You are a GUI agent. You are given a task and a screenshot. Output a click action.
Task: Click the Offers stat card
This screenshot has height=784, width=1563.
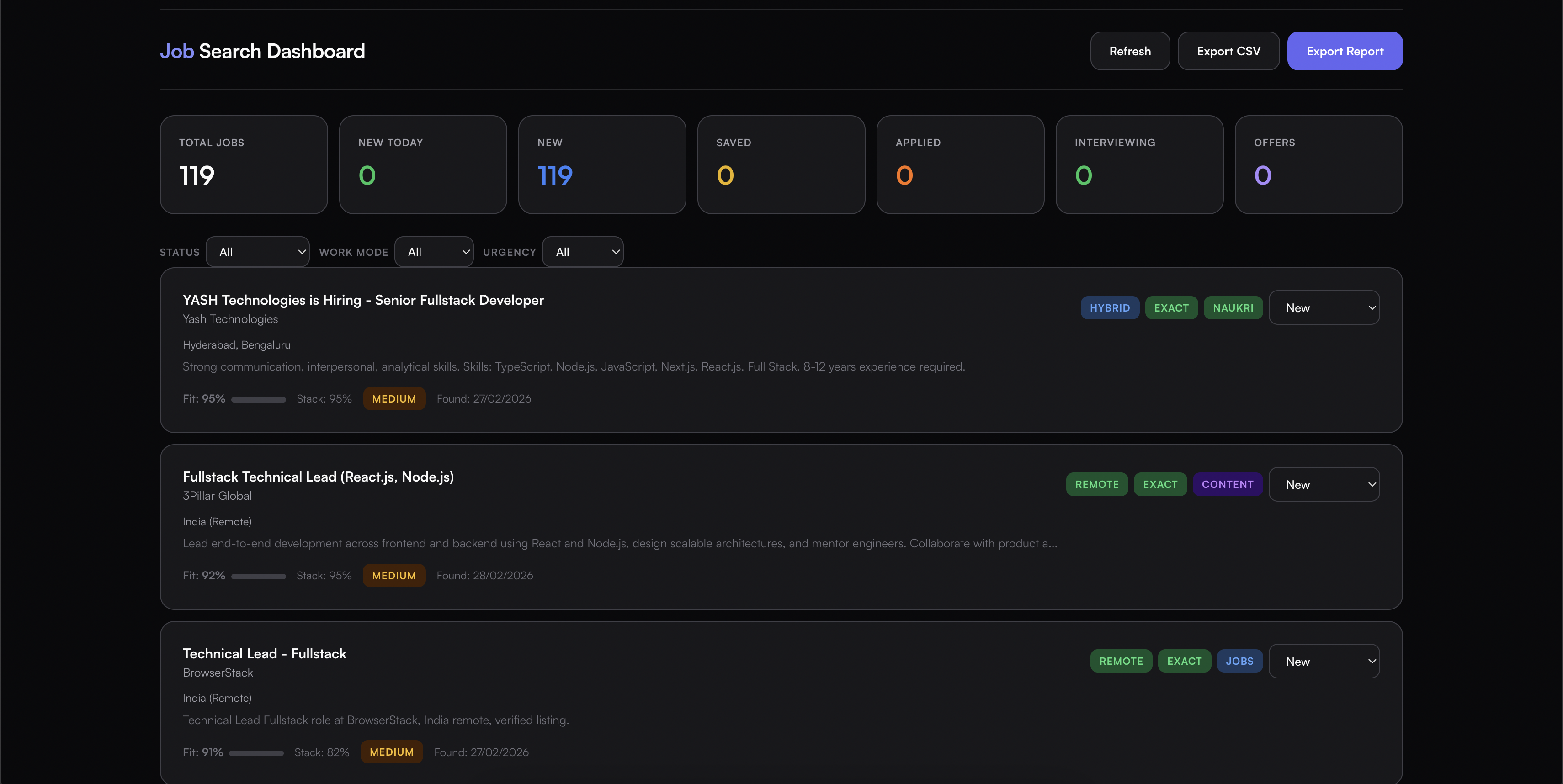[1318, 164]
